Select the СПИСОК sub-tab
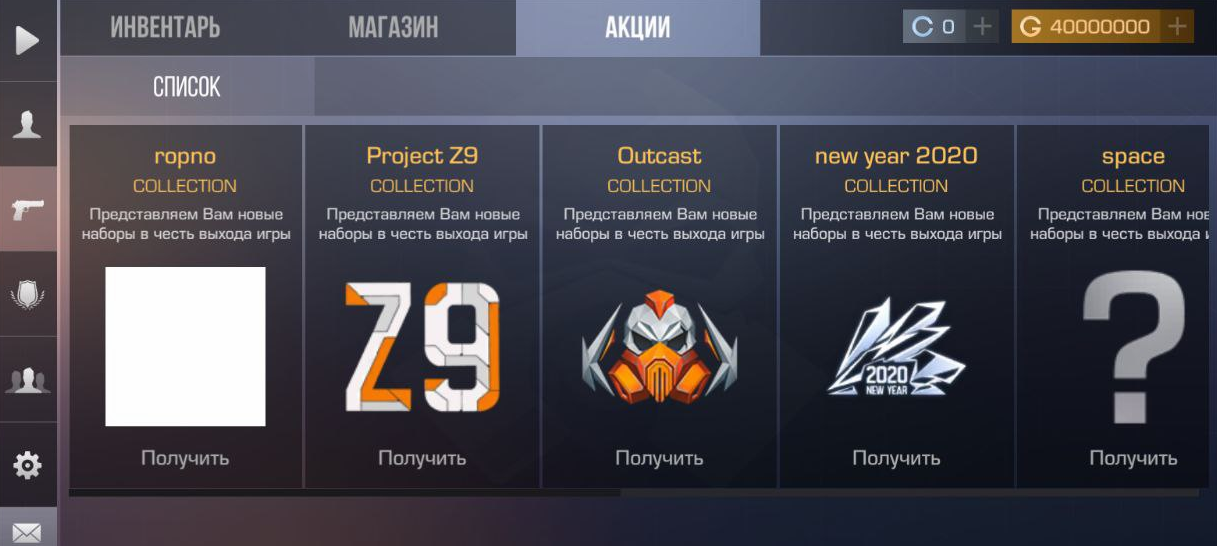Viewport: 1217px width, 546px height. point(187,87)
